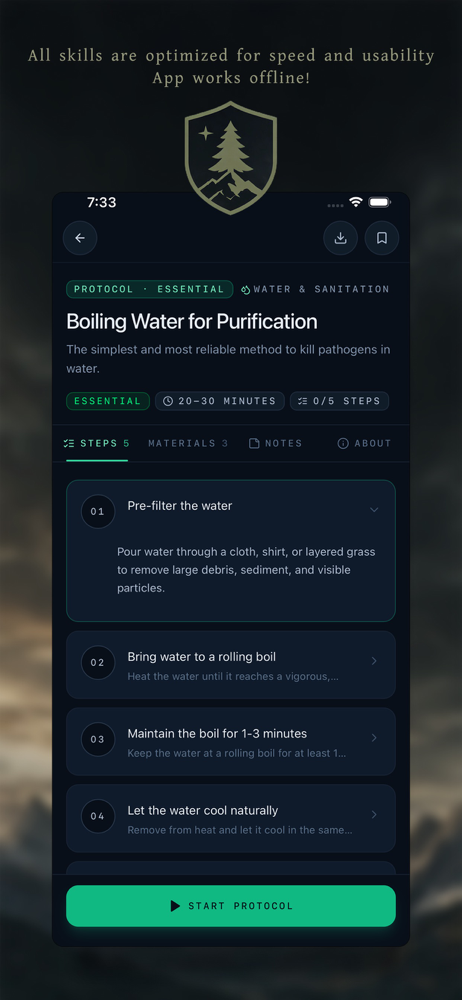Tap the clock icon in duration badge
Screen dimensions: 462x1000
(x=168, y=401)
